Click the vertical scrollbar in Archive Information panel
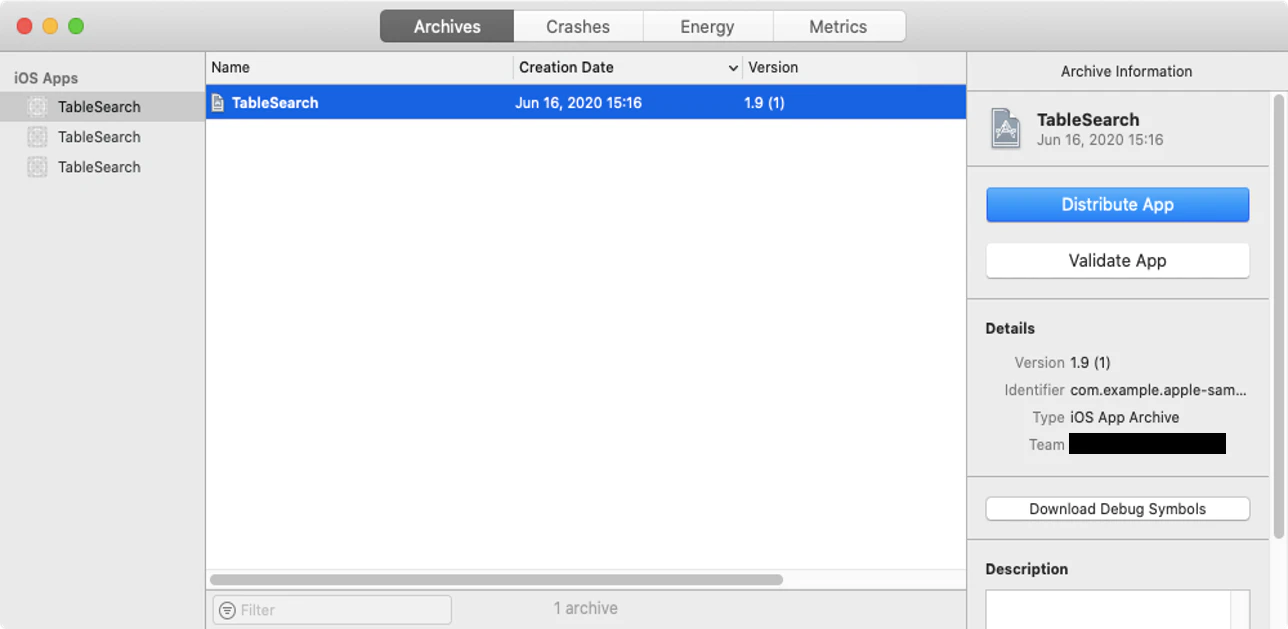This screenshot has height=629, width=1288. pyautogui.click(x=1278, y=316)
